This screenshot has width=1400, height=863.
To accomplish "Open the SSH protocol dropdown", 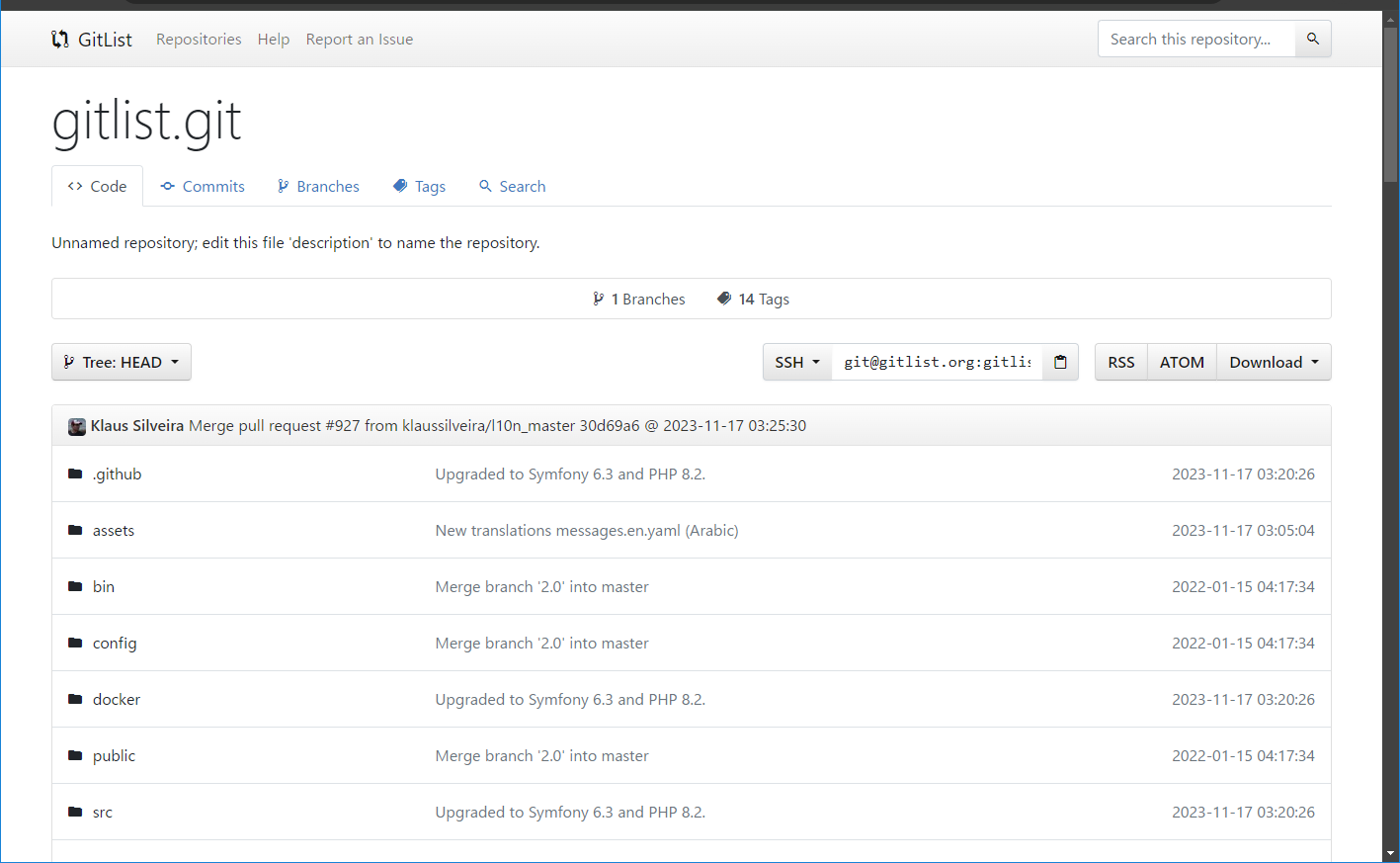I will 797,362.
